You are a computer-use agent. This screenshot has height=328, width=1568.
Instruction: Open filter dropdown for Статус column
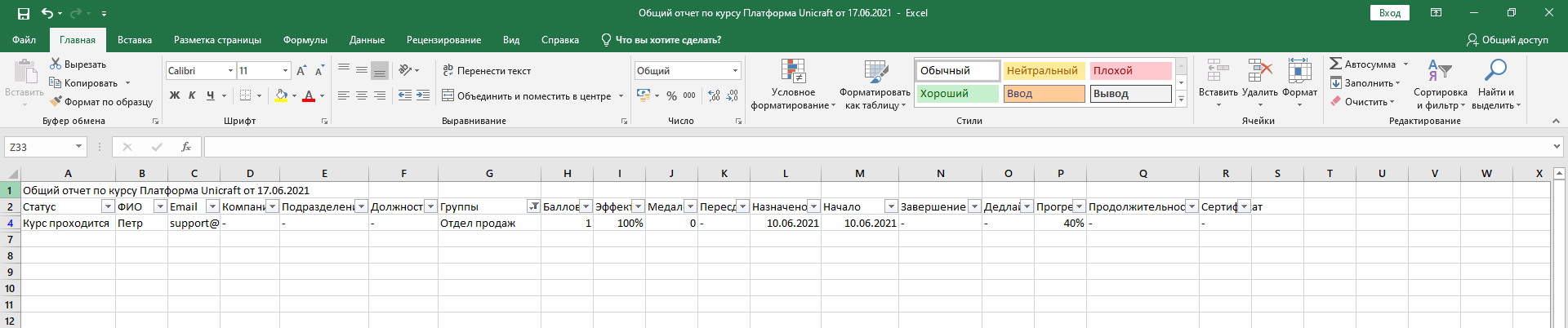[x=107, y=206]
